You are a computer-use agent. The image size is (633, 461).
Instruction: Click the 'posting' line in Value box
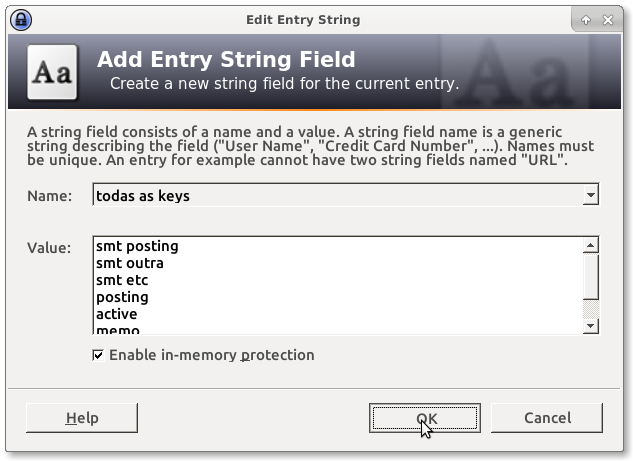(122, 297)
